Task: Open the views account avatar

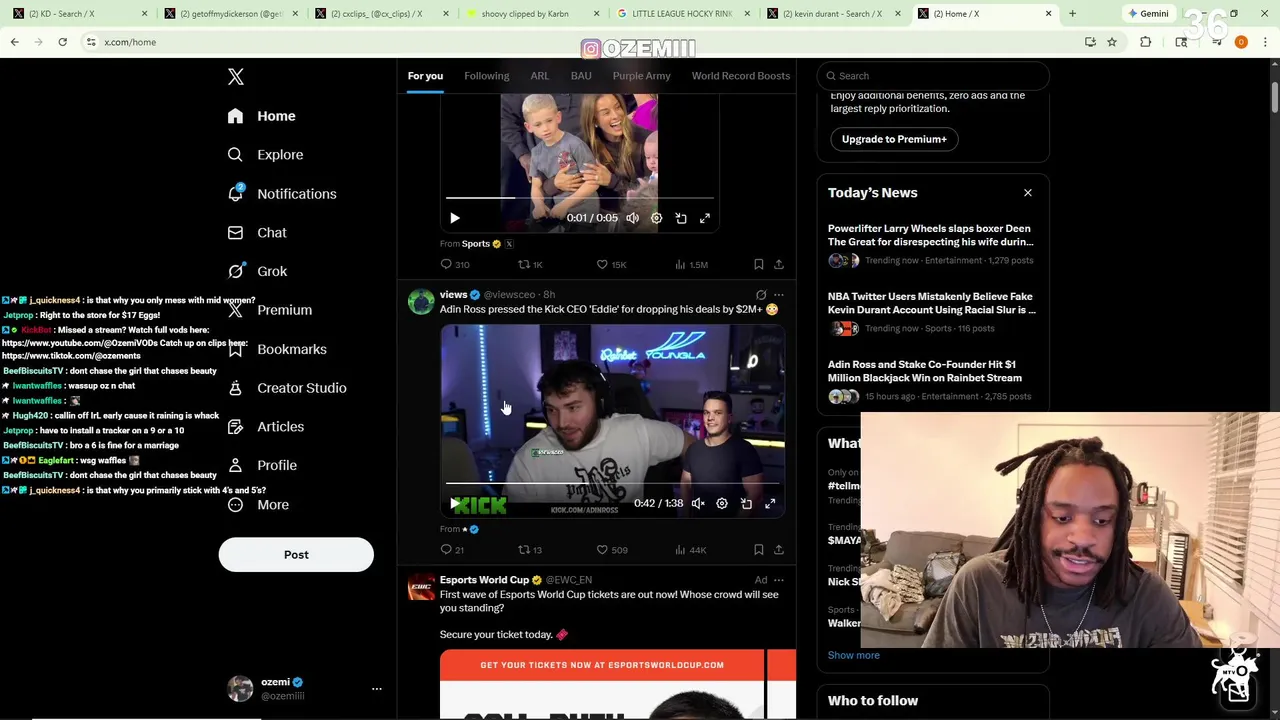Action: click(x=421, y=301)
